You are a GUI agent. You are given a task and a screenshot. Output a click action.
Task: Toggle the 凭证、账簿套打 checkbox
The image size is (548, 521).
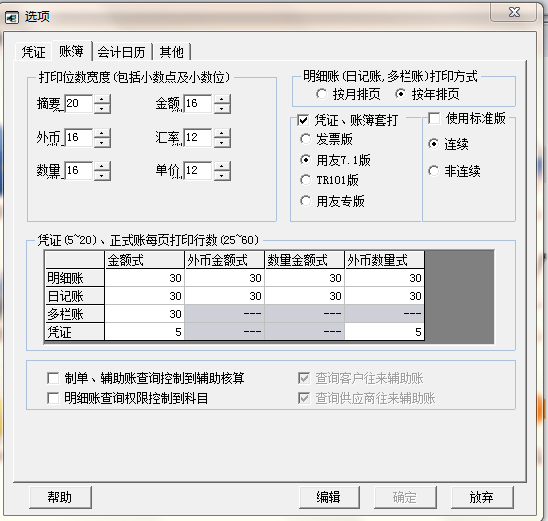303,120
